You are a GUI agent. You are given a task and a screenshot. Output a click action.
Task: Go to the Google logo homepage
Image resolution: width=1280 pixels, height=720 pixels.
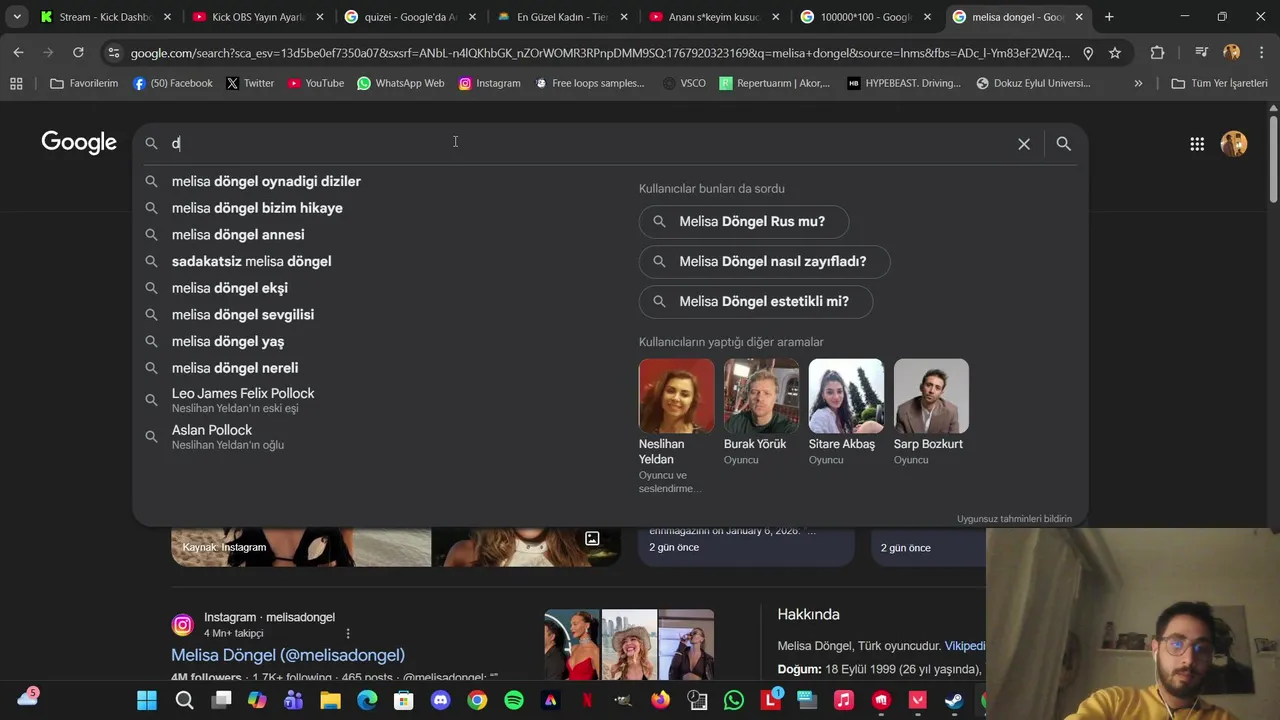coord(79,143)
